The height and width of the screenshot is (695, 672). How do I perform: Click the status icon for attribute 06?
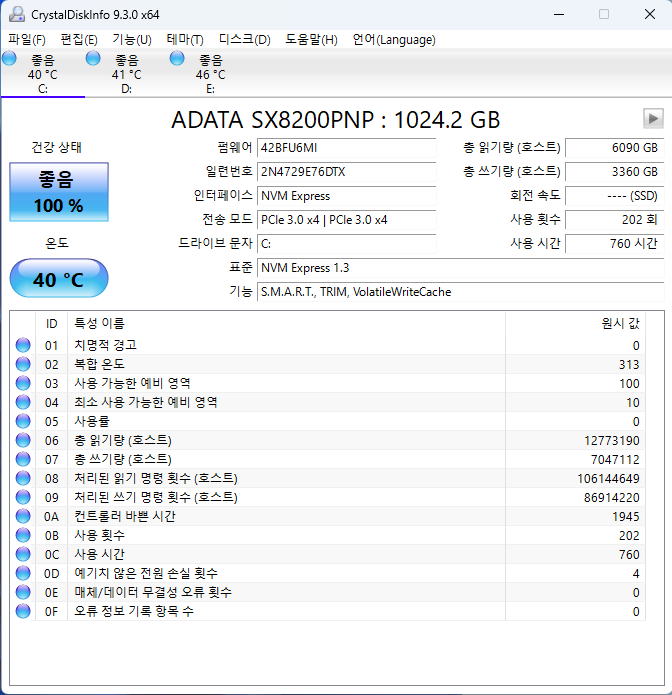coord(23,440)
